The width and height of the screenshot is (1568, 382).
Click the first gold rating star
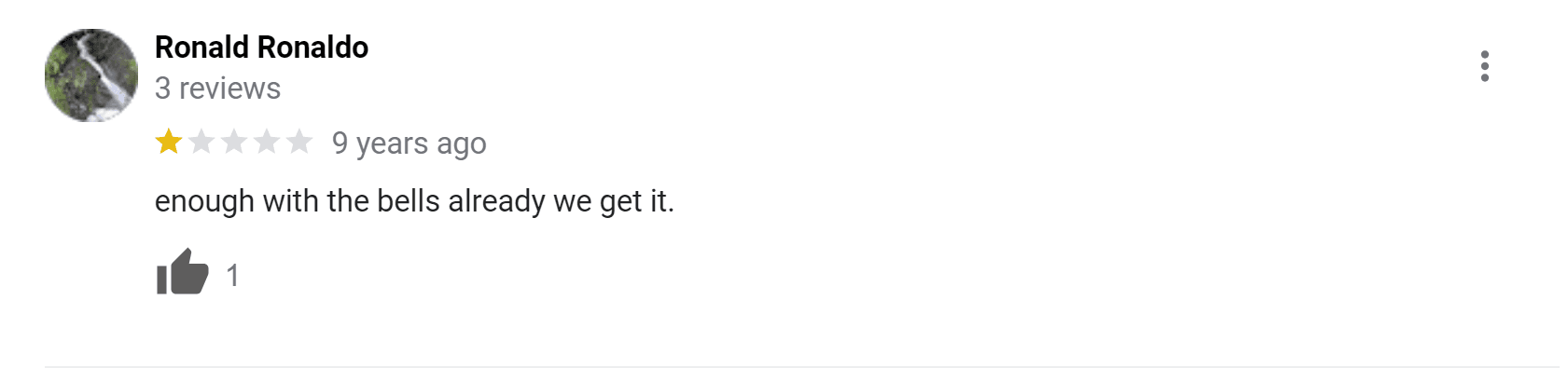pyautogui.click(x=169, y=143)
